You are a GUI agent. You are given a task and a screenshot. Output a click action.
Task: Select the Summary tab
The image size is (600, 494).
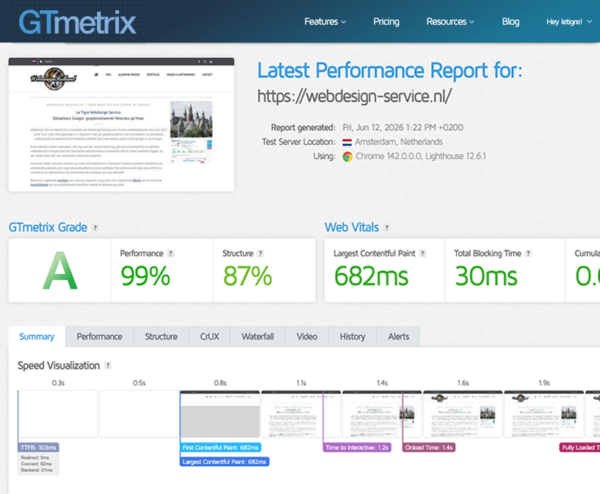tap(37, 337)
